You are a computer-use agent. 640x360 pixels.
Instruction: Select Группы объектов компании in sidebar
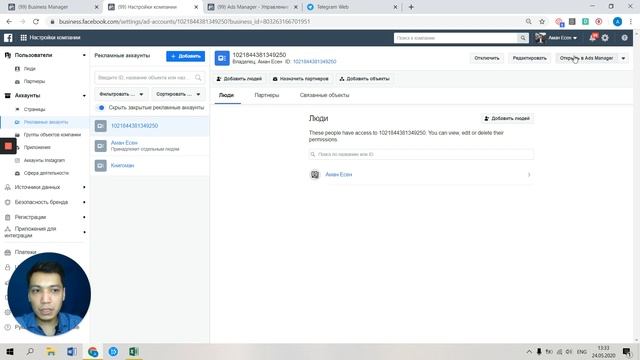[x=52, y=135]
